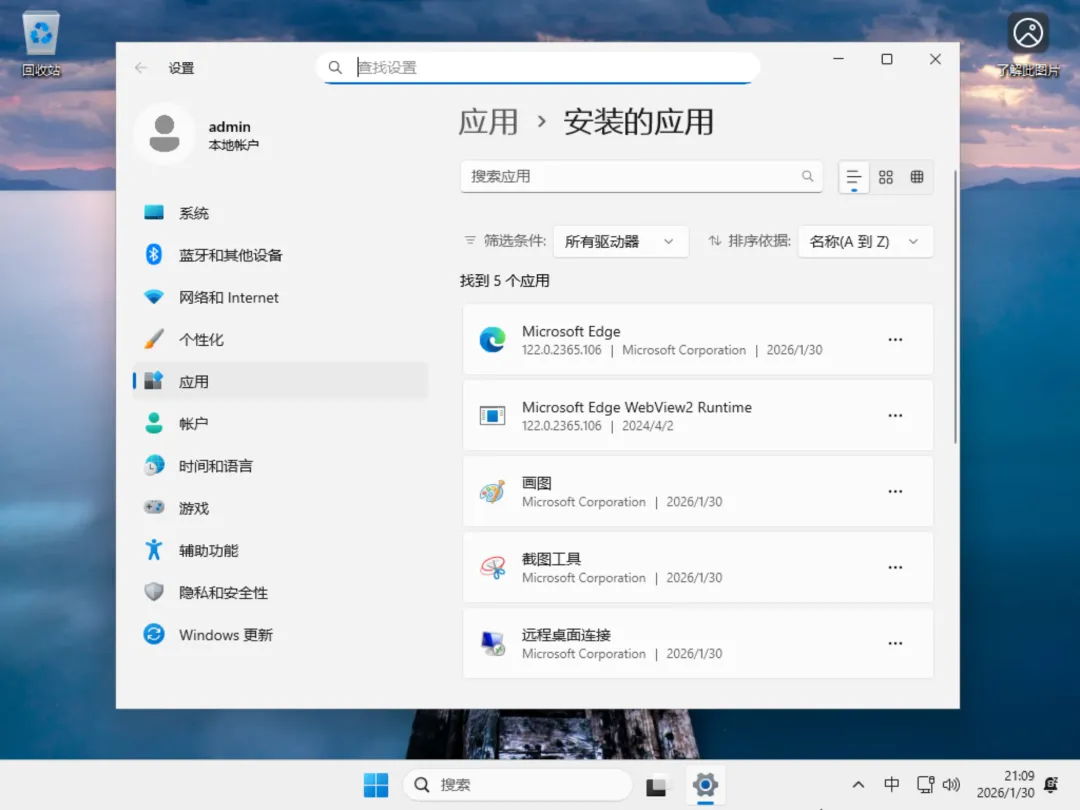Open the Windows Start button

click(376, 785)
